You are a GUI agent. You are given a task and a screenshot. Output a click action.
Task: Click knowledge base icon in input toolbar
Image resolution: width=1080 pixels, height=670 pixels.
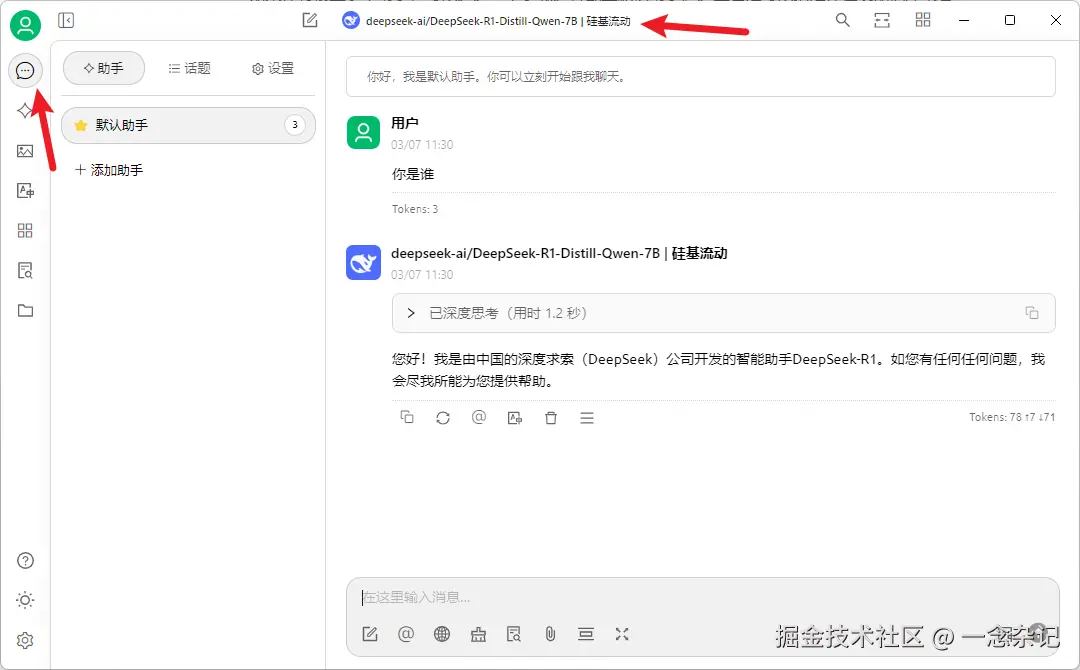(x=514, y=634)
